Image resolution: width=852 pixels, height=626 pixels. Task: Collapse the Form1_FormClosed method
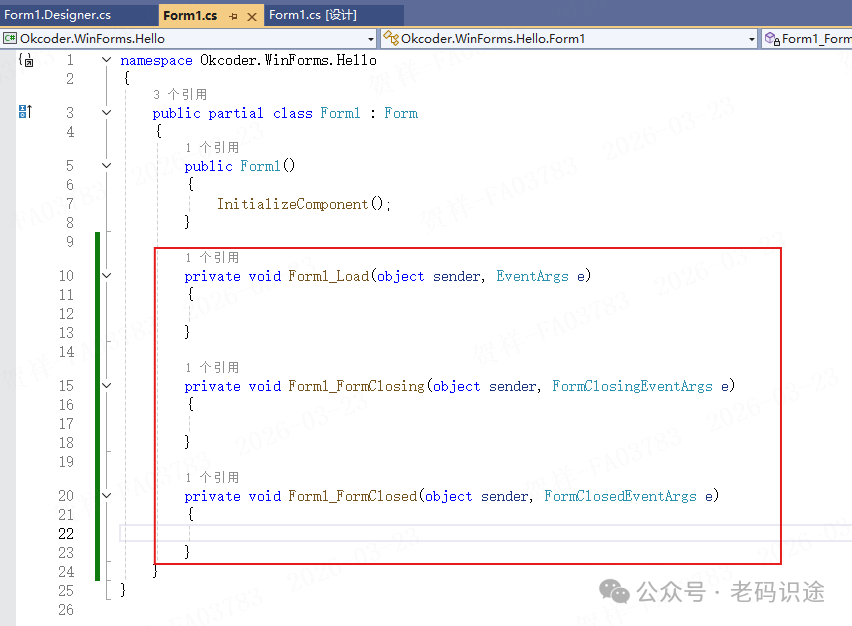pyautogui.click(x=107, y=496)
